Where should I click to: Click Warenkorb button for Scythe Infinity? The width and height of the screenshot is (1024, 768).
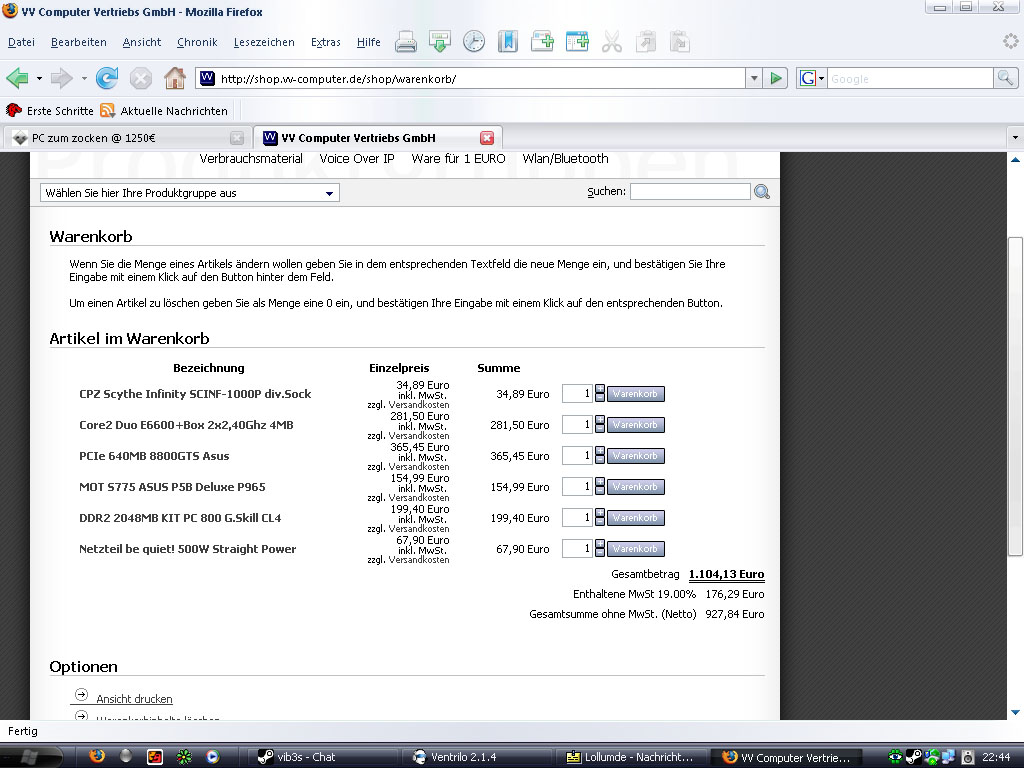tap(635, 394)
